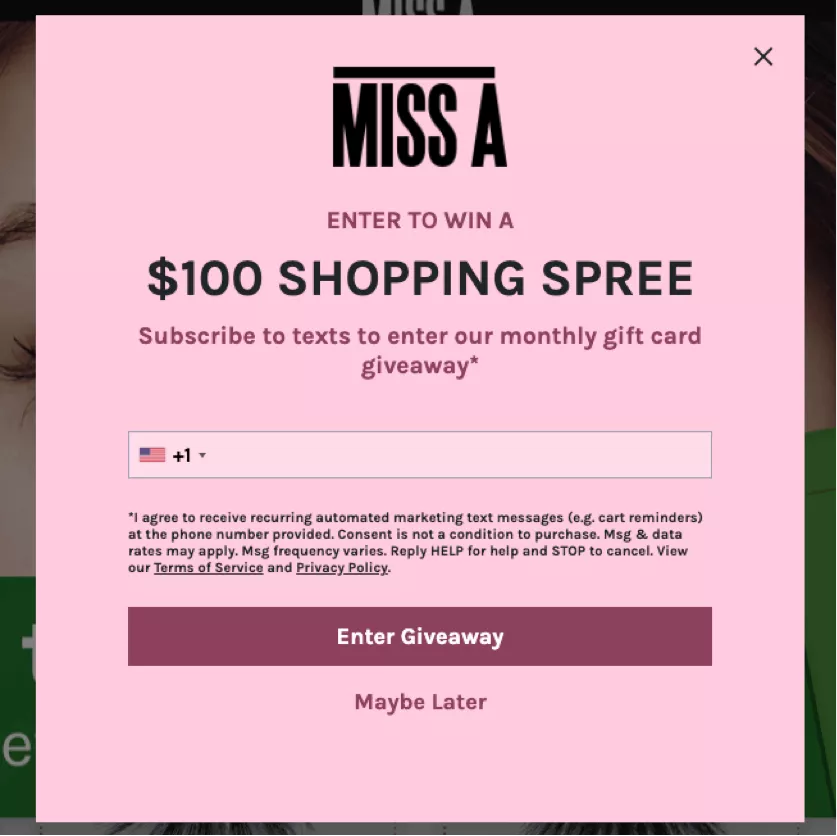The image size is (837, 836).
Task: Click the dimmed page strip below popup
Action: (x=418, y=829)
